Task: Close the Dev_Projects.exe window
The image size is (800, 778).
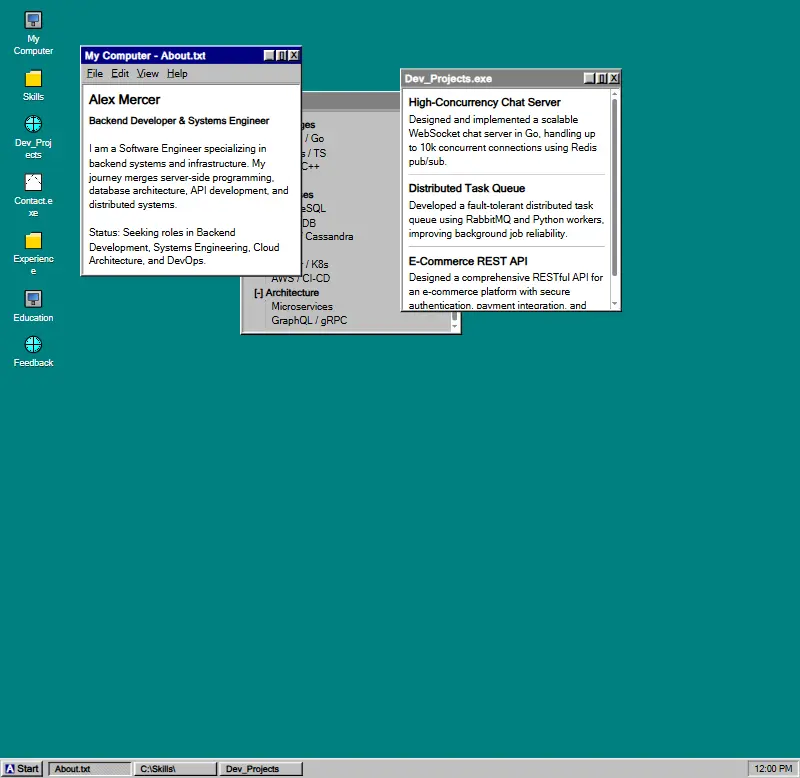Action: [x=614, y=78]
